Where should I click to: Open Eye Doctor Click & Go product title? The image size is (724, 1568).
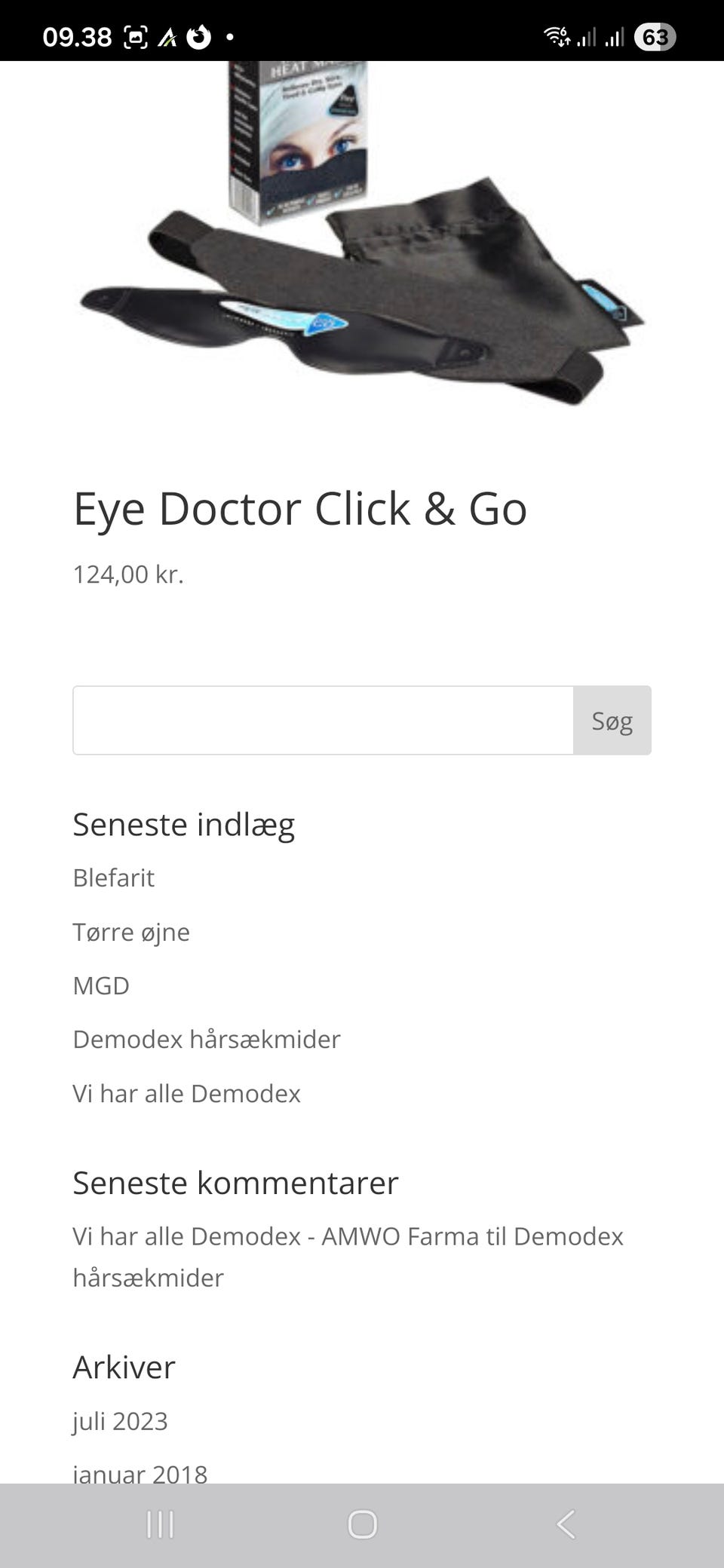click(299, 509)
